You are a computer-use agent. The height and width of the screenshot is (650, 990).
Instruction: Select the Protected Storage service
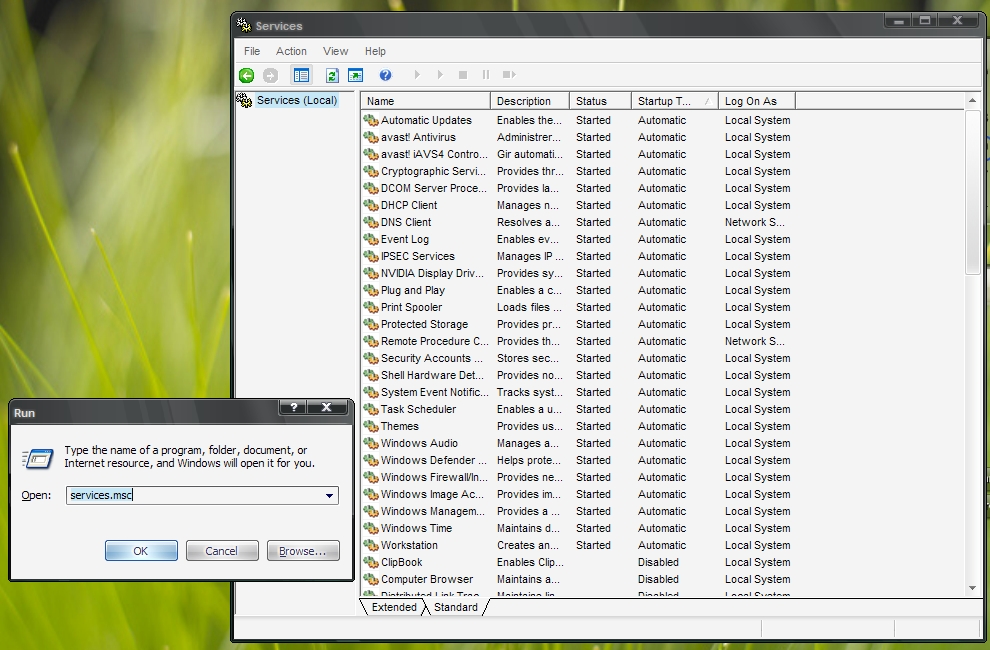point(578,324)
